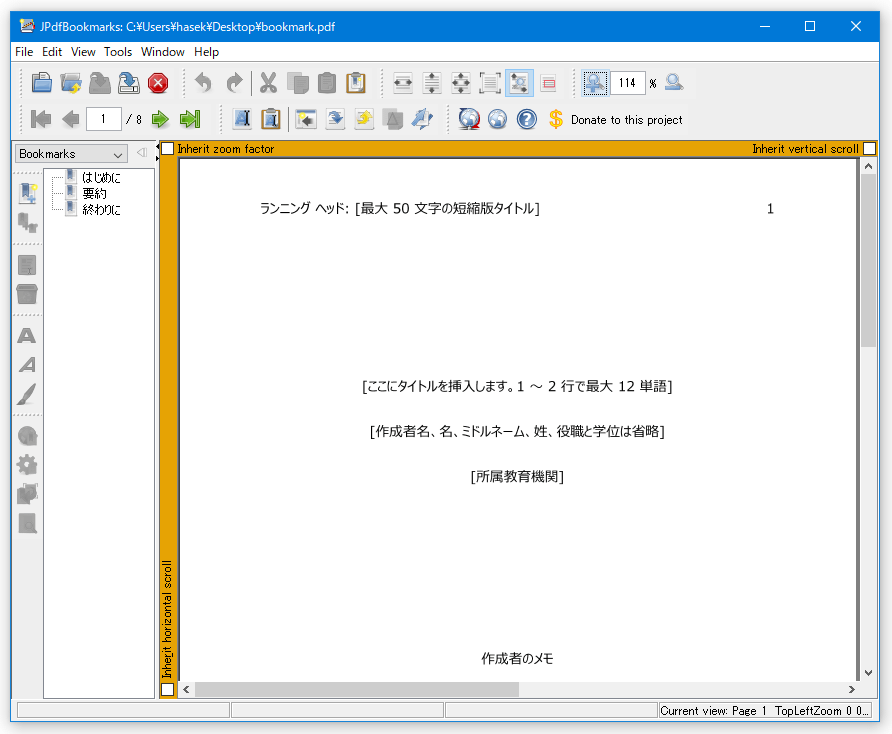Go to the last page
Image resolution: width=892 pixels, height=734 pixels.
click(190, 119)
